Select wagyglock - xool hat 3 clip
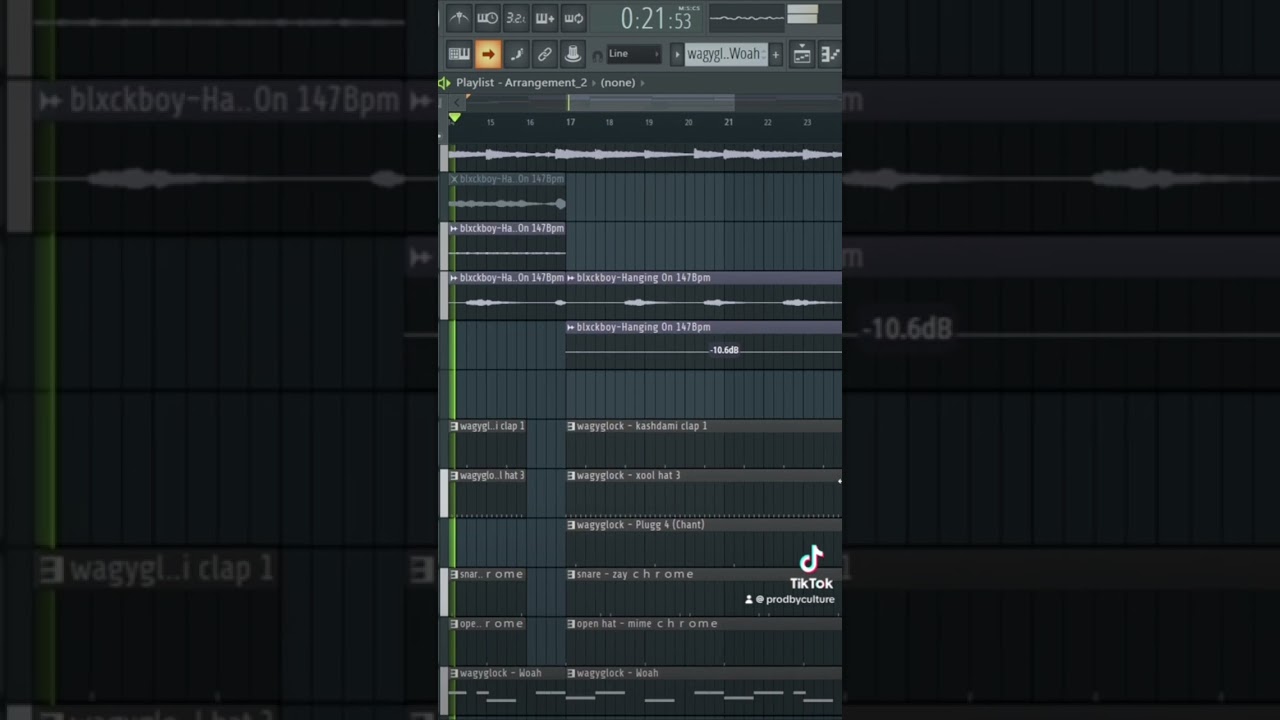 (x=704, y=493)
